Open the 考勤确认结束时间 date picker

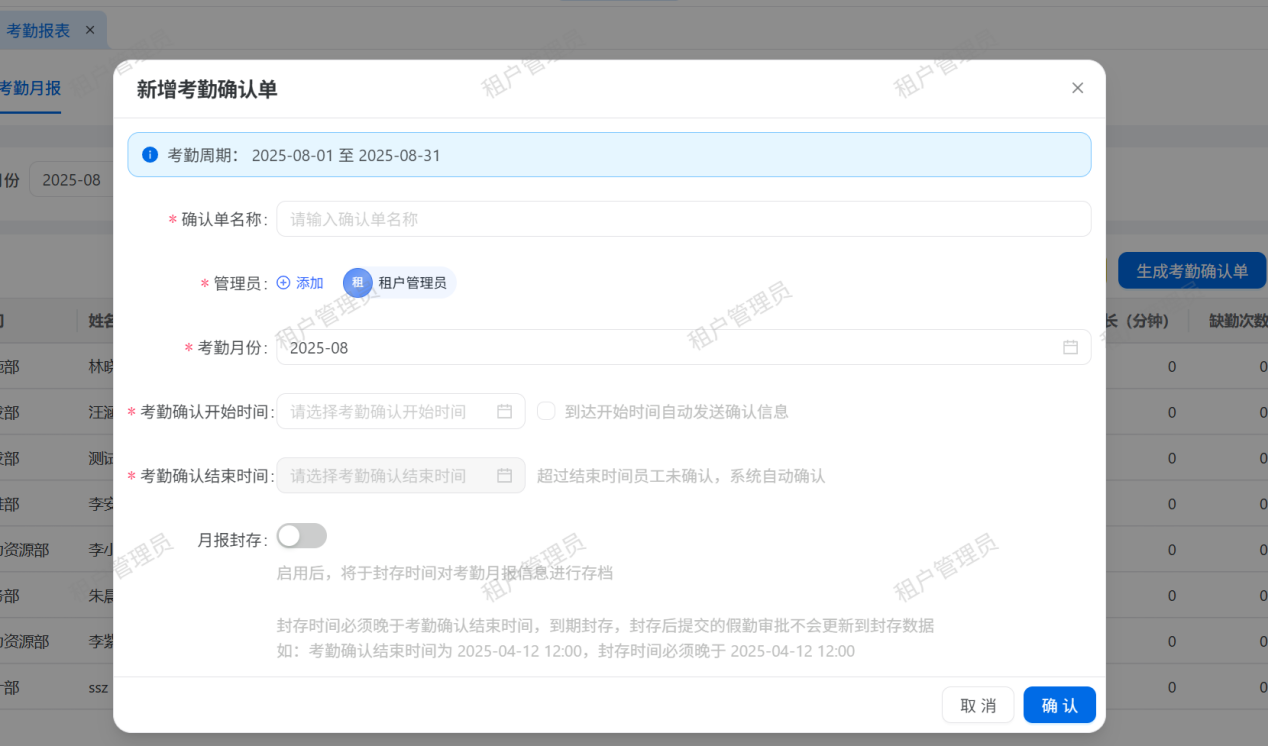(x=390, y=476)
